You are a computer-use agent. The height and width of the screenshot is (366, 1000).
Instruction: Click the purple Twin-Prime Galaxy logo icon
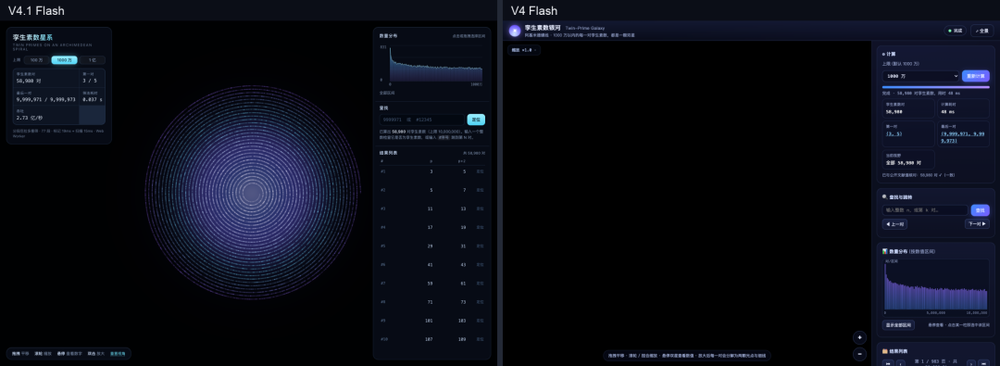[514, 31]
